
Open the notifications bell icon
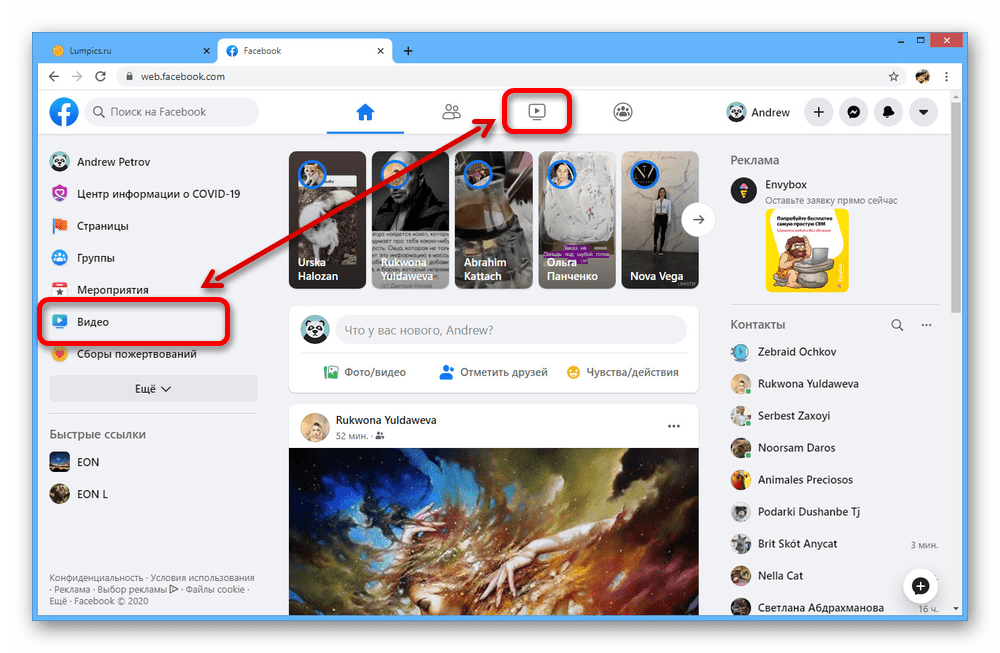point(888,113)
